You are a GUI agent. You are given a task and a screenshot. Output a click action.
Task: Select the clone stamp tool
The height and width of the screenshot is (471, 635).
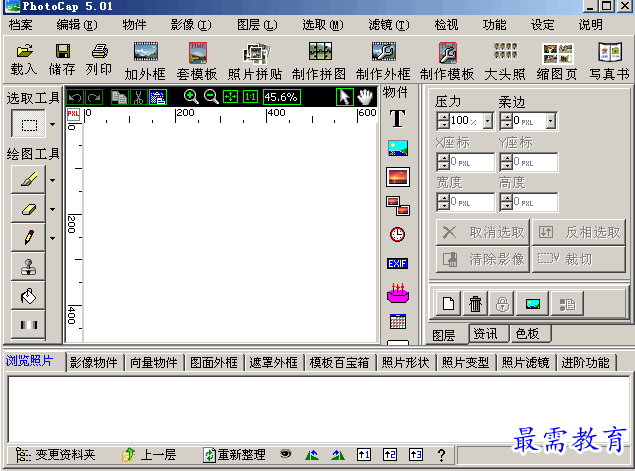pyautogui.click(x=28, y=267)
